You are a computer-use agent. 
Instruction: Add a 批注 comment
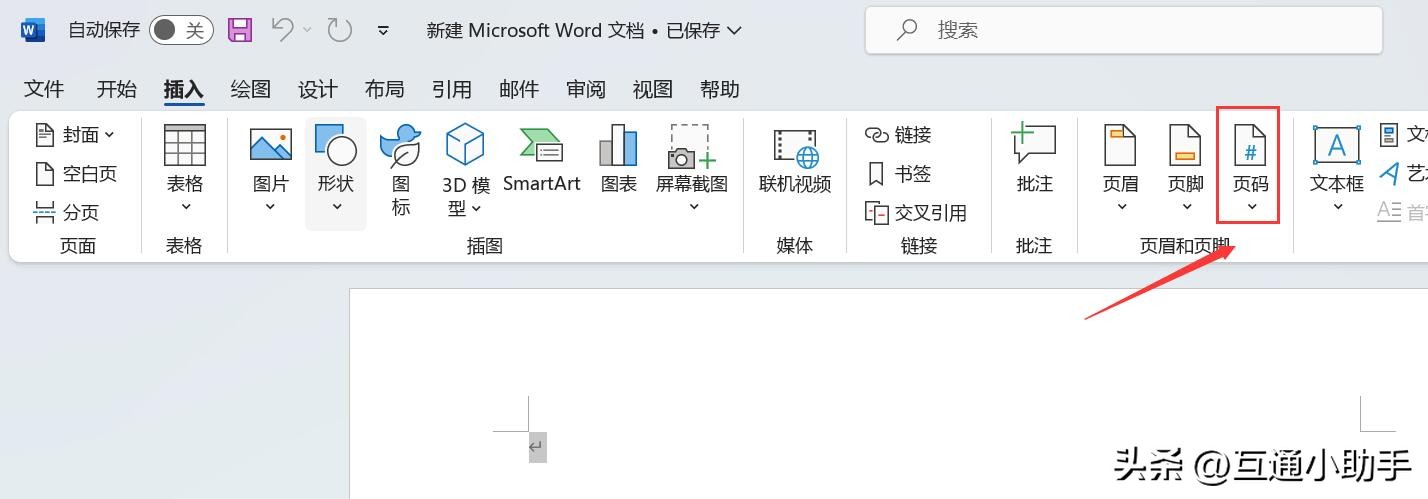[x=1034, y=160]
